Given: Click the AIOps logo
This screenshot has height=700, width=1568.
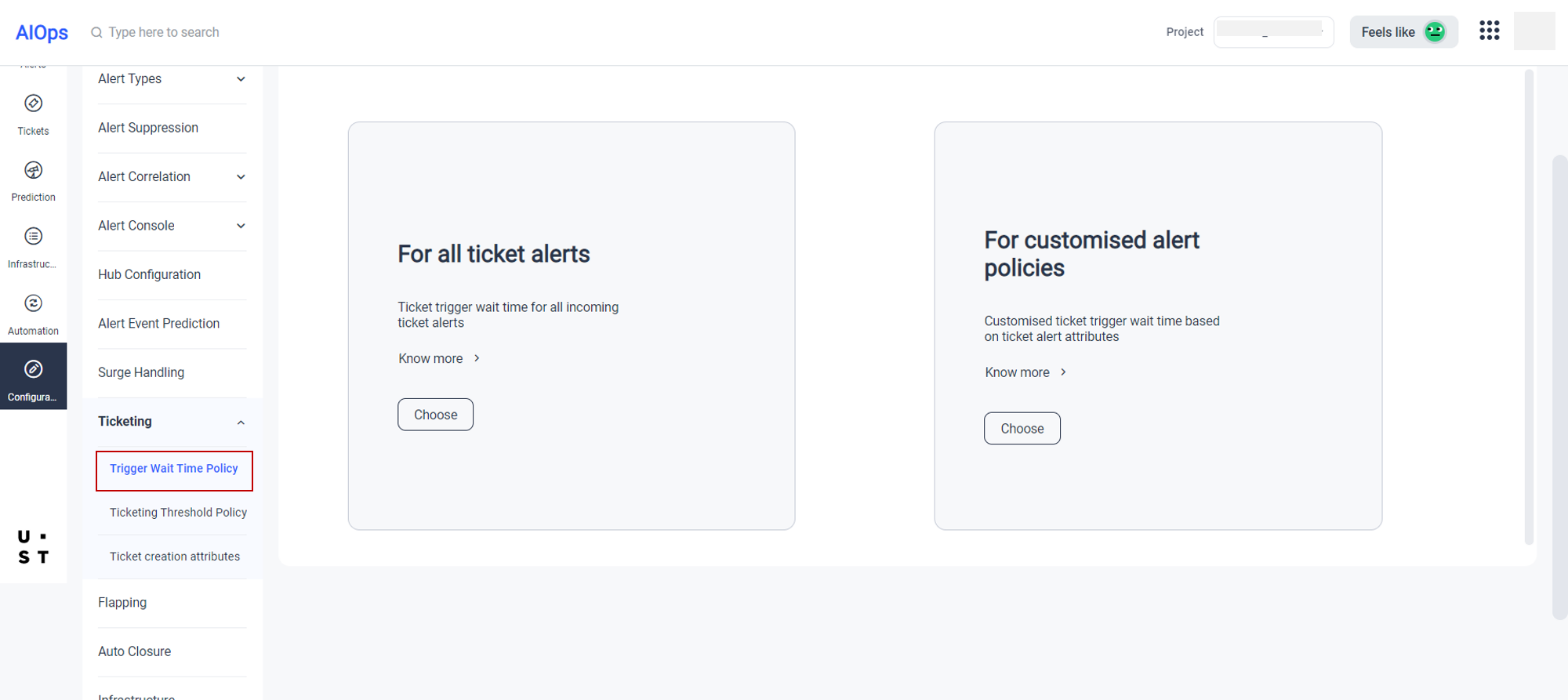Looking at the screenshot, I should (x=42, y=32).
